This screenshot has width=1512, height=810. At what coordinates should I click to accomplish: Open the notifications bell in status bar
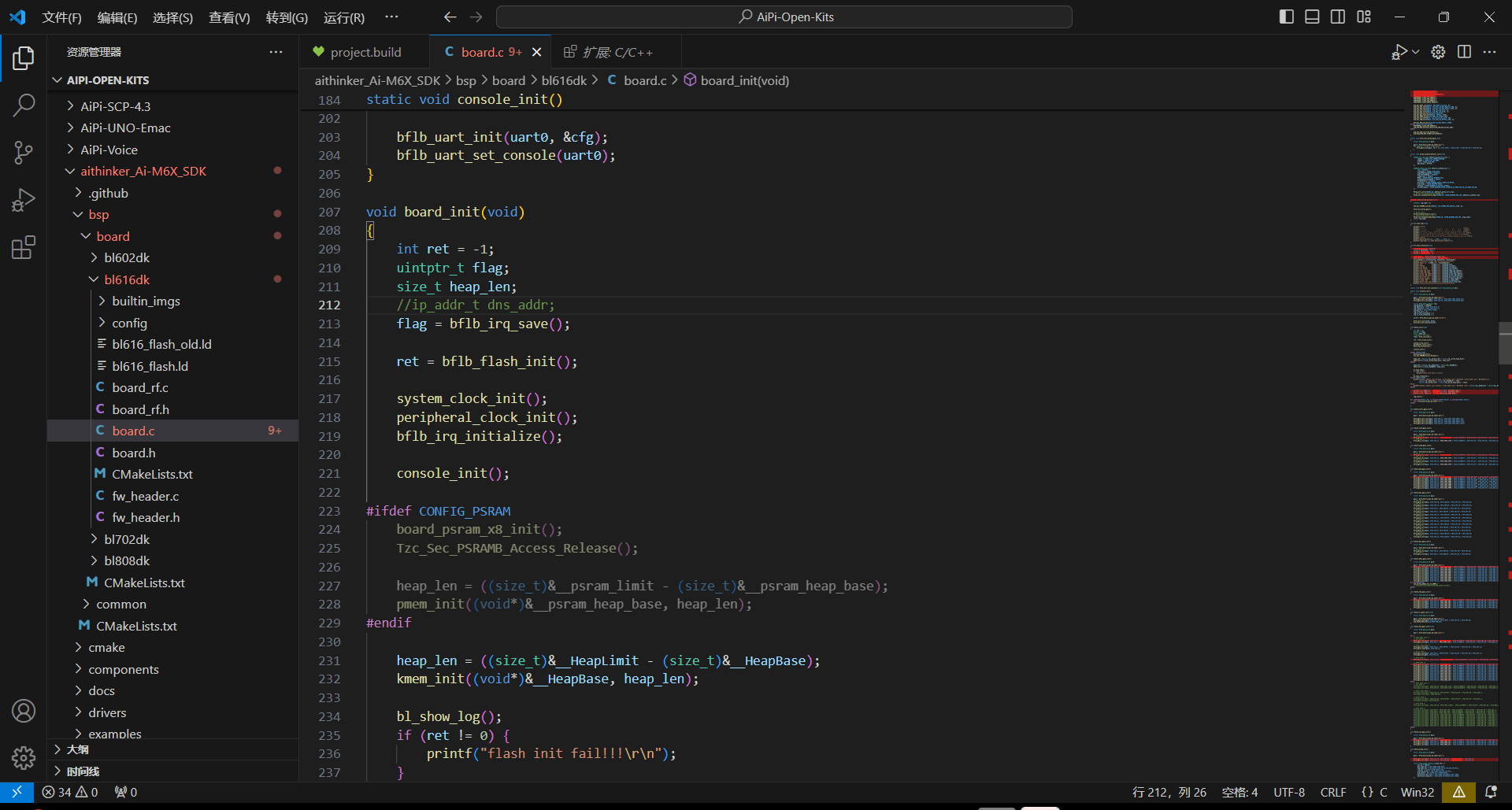[x=1491, y=792]
